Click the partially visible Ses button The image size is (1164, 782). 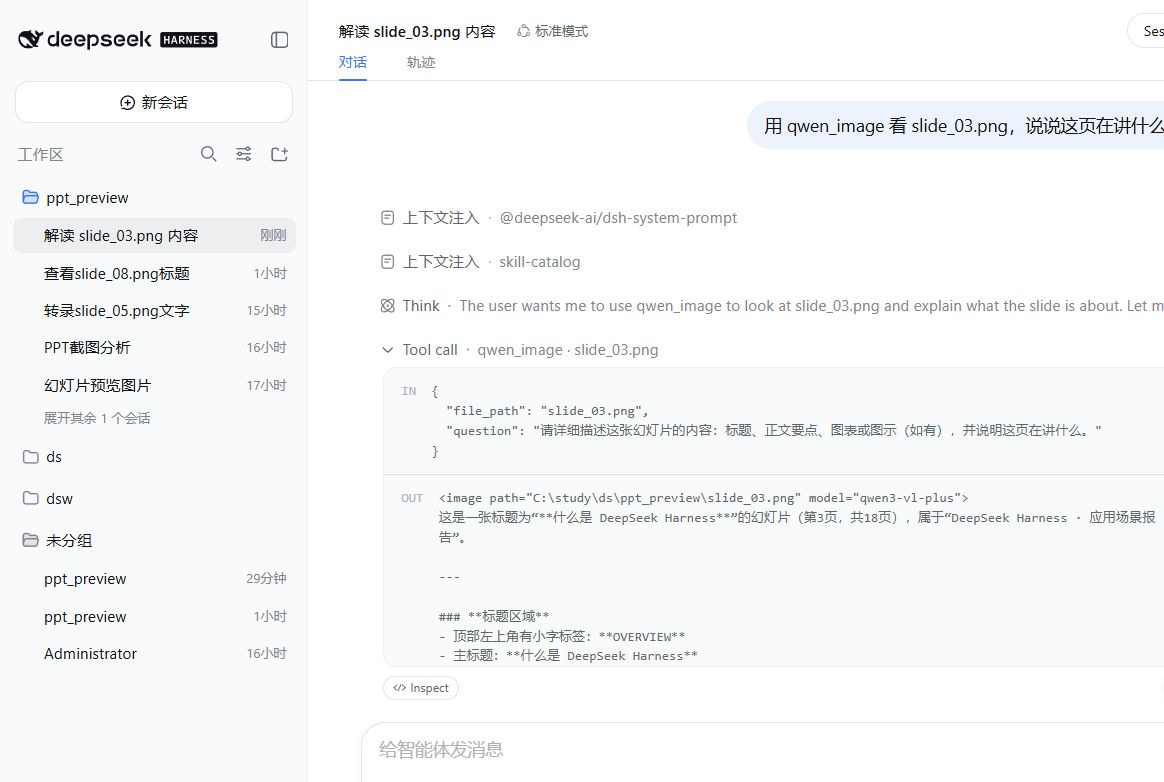(1146, 31)
